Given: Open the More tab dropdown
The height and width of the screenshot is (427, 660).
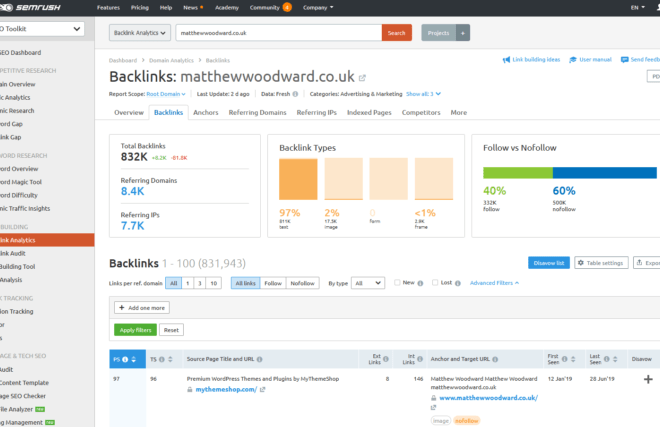Looking at the screenshot, I should (458, 112).
